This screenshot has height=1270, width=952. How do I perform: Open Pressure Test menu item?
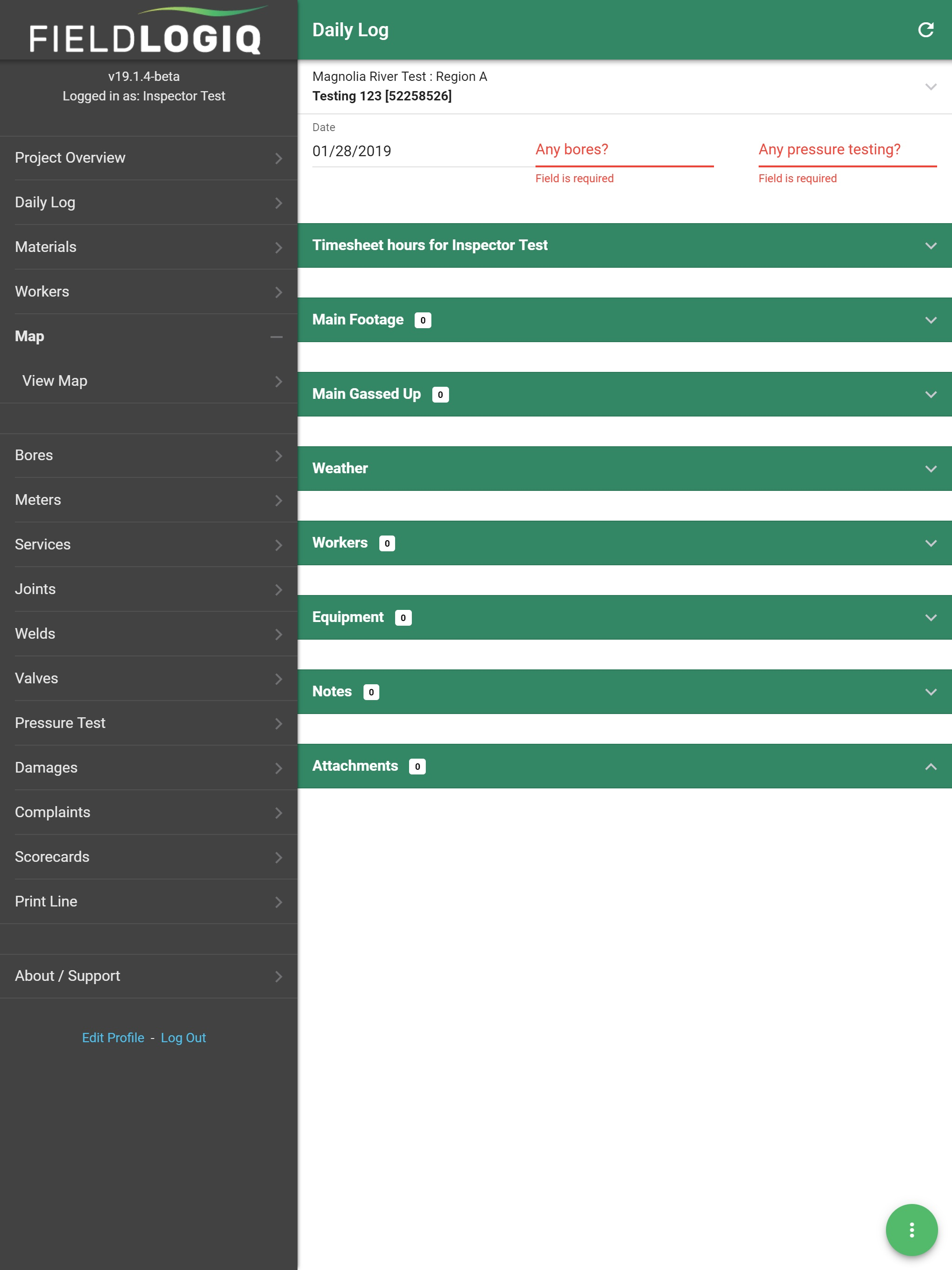(149, 723)
